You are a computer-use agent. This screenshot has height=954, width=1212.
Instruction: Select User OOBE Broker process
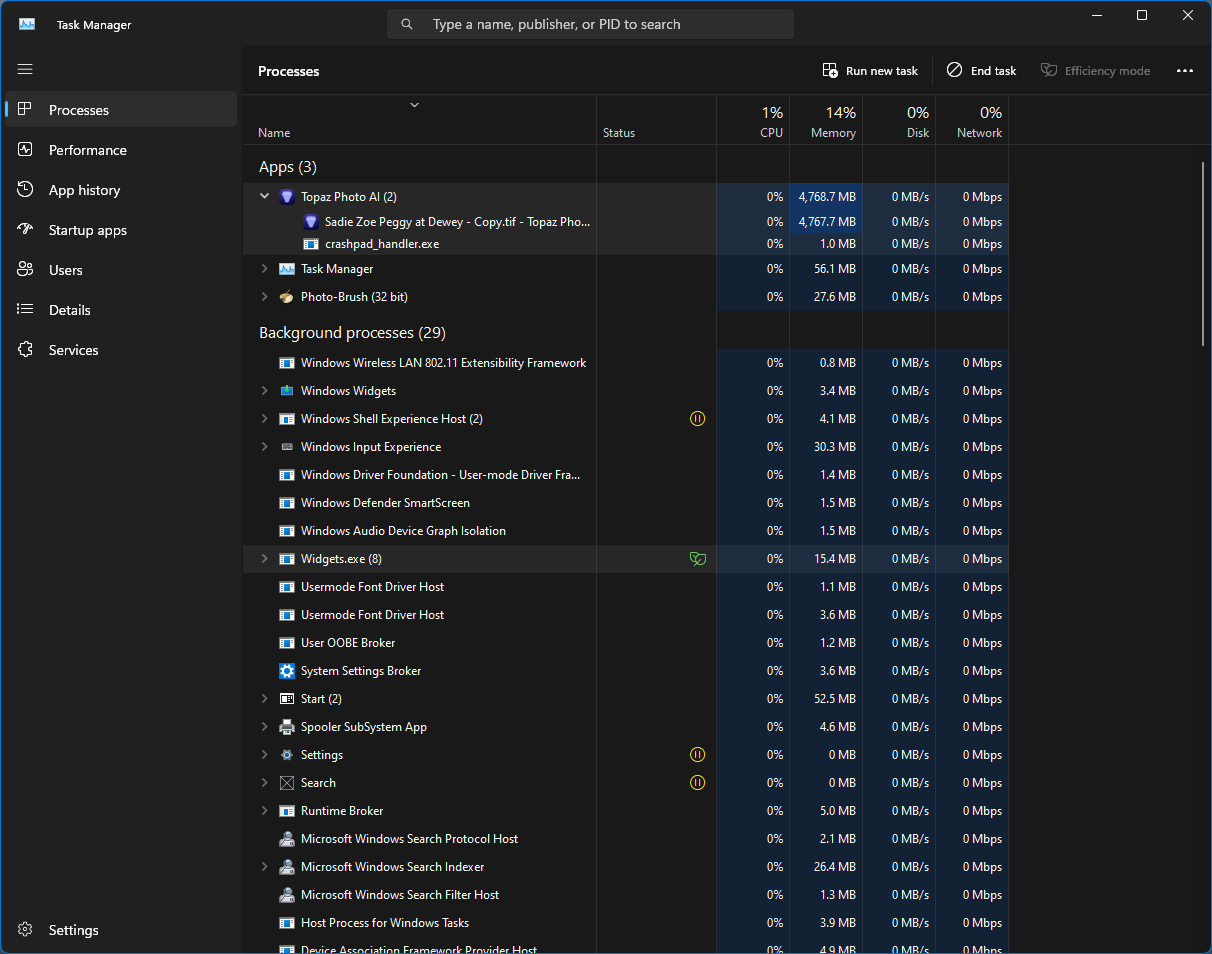[x=625, y=643]
